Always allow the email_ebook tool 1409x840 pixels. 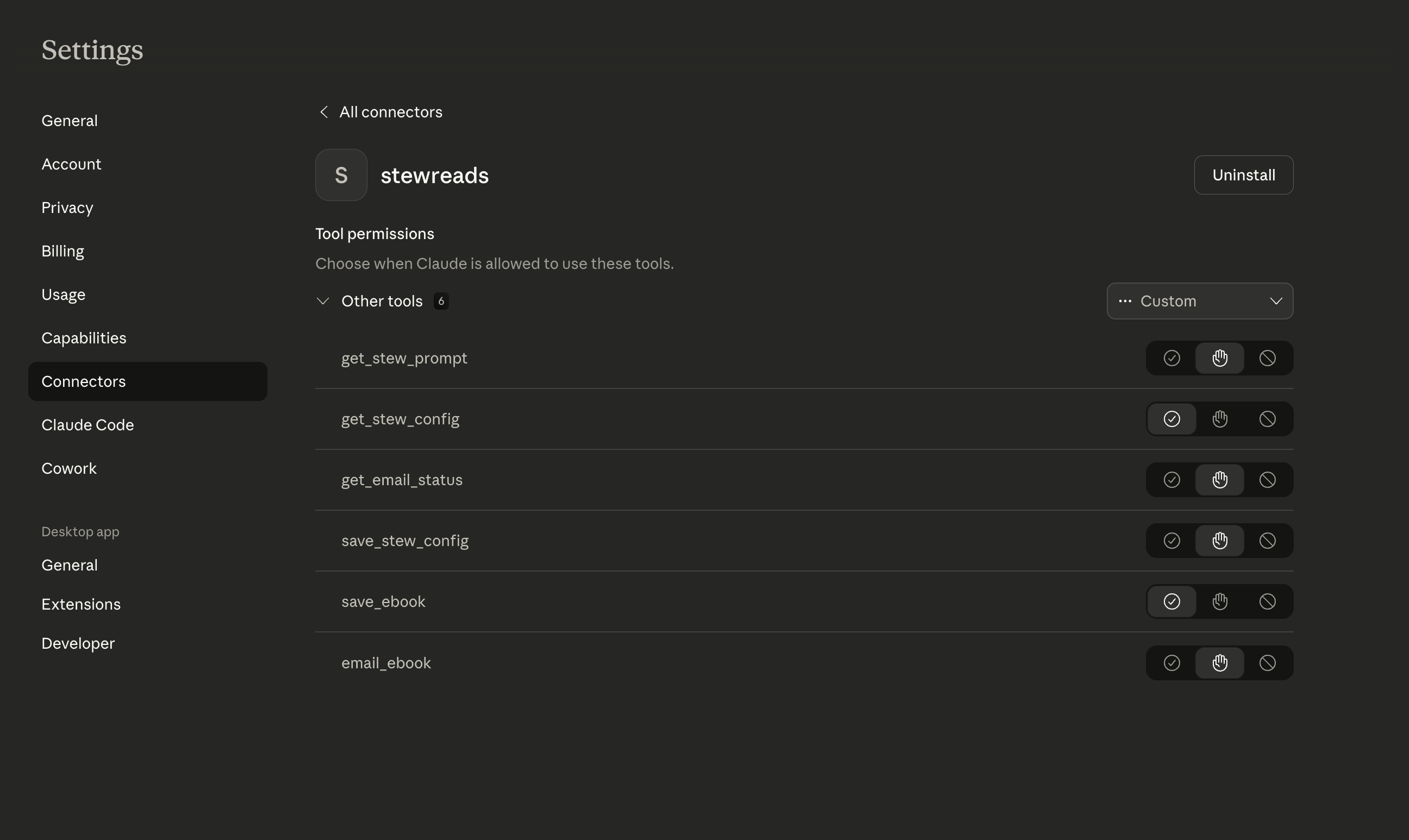pos(1171,663)
